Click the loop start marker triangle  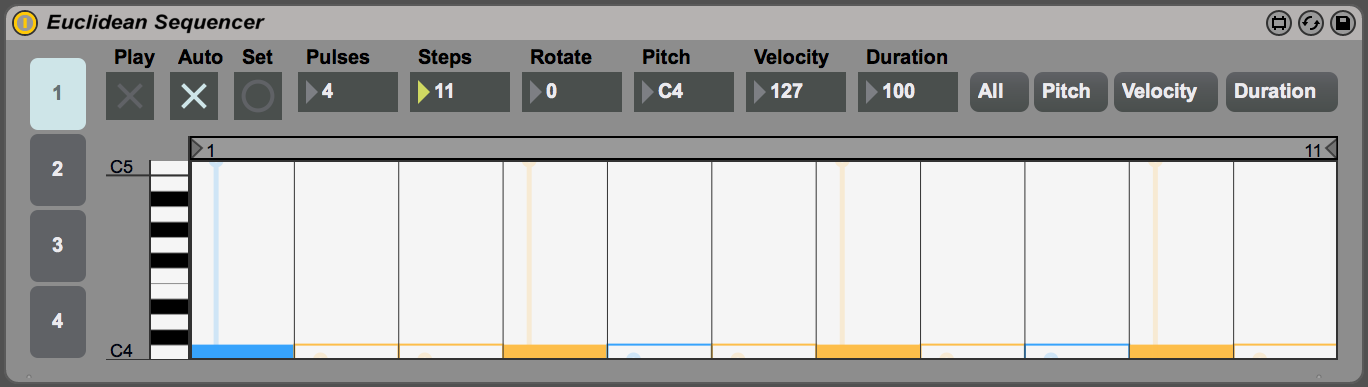(x=197, y=149)
